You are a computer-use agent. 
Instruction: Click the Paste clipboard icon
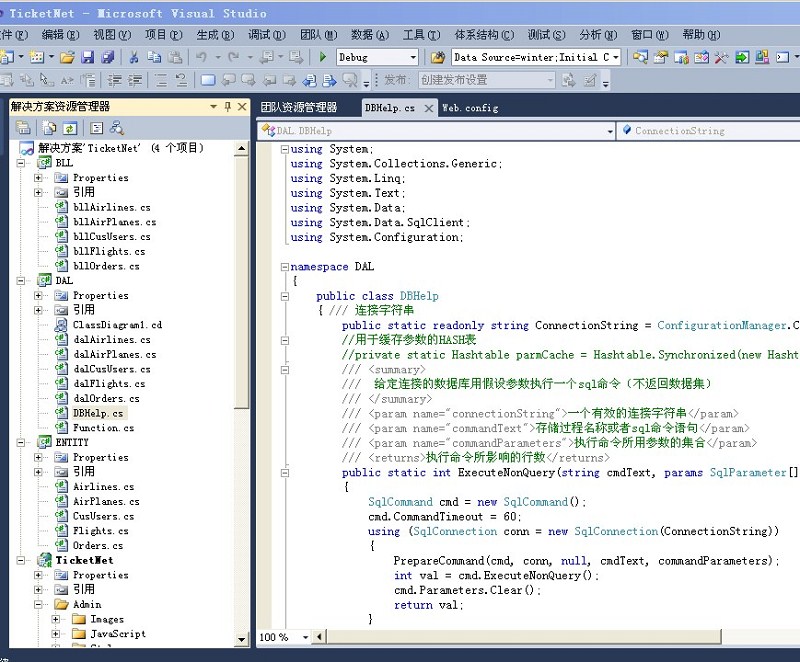pos(175,57)
